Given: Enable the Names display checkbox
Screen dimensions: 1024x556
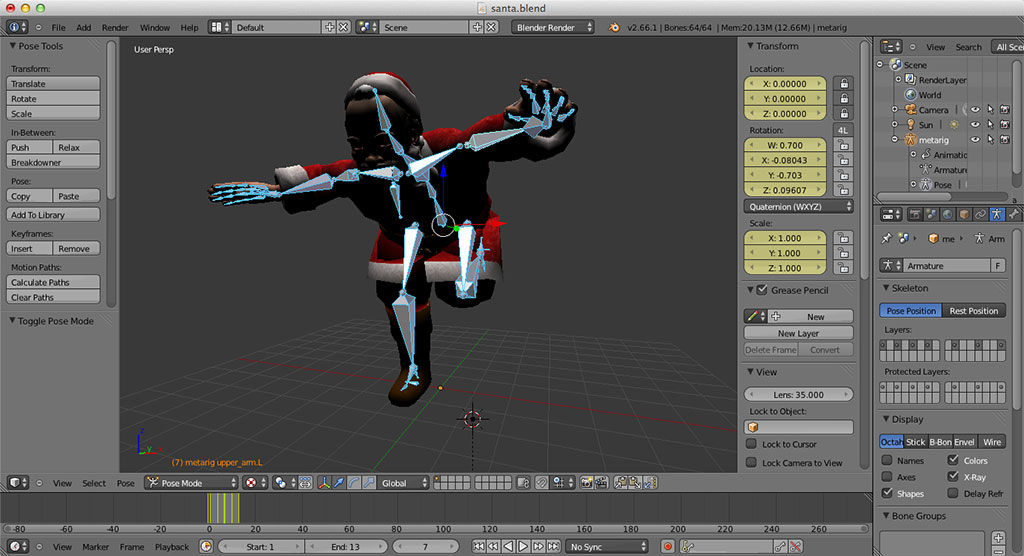Looking at the screenshot, I should (888, 461).
